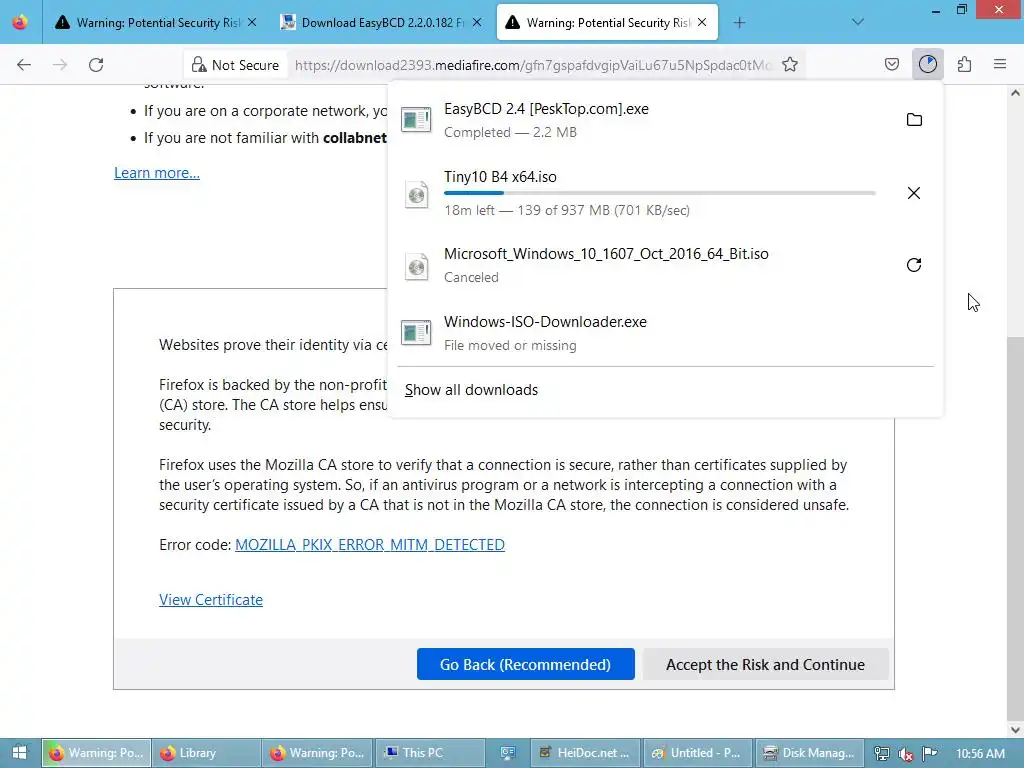
Task: Click Accept the Risk and Continue
Action: (765, 664)
